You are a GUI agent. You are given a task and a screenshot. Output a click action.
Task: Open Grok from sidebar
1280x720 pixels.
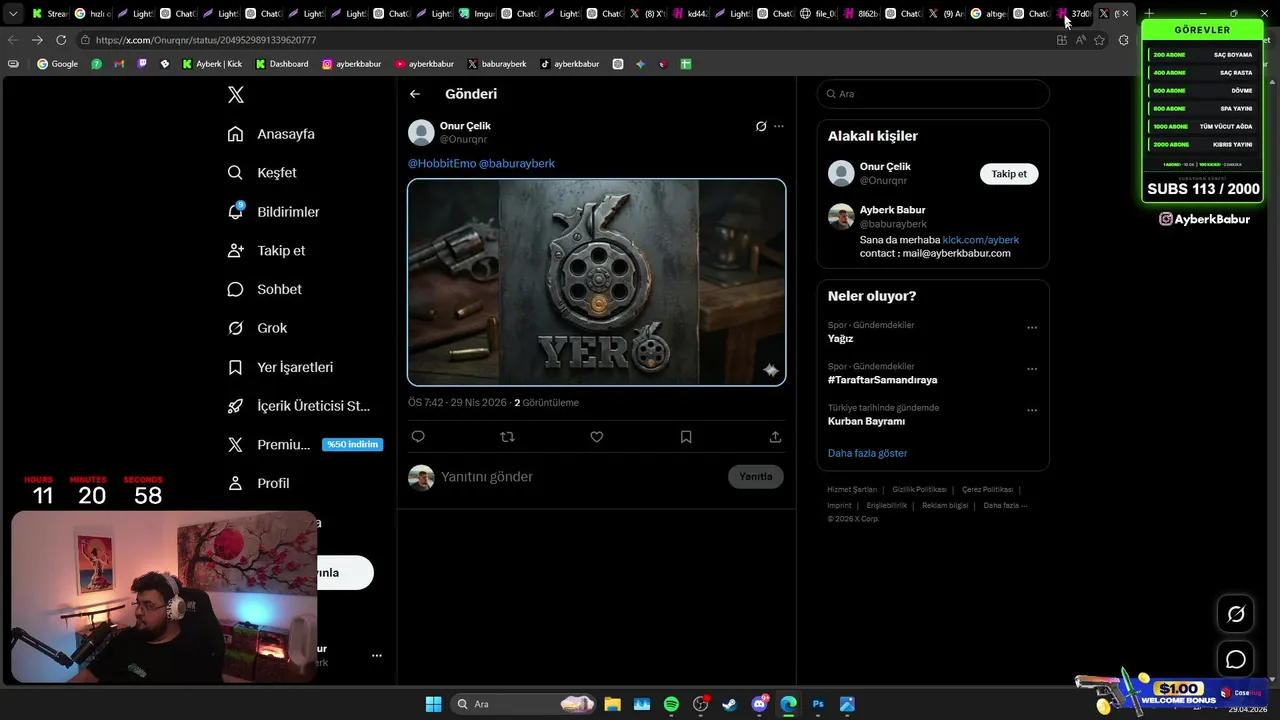257,328
